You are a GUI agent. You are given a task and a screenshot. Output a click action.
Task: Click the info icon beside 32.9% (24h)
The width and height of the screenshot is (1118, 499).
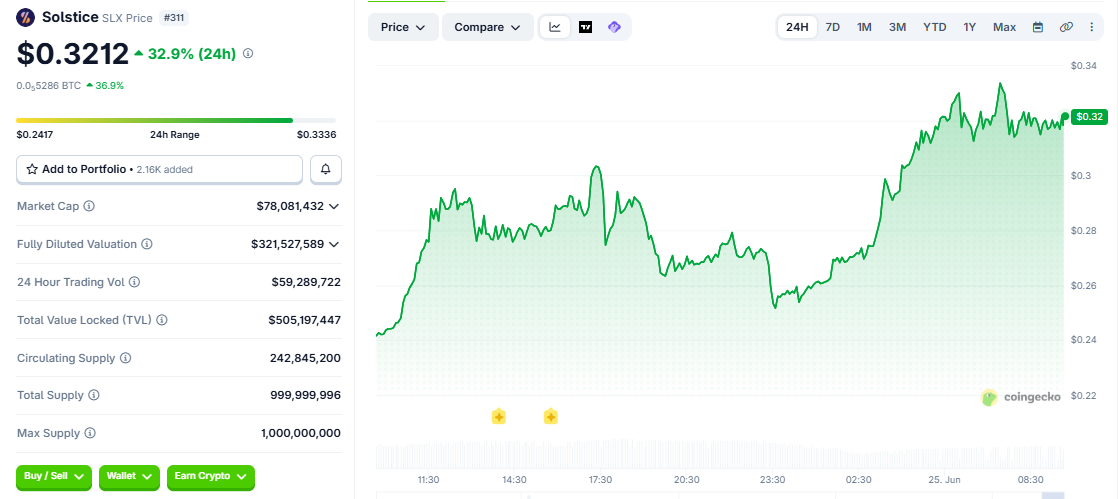tap(248, 53)
